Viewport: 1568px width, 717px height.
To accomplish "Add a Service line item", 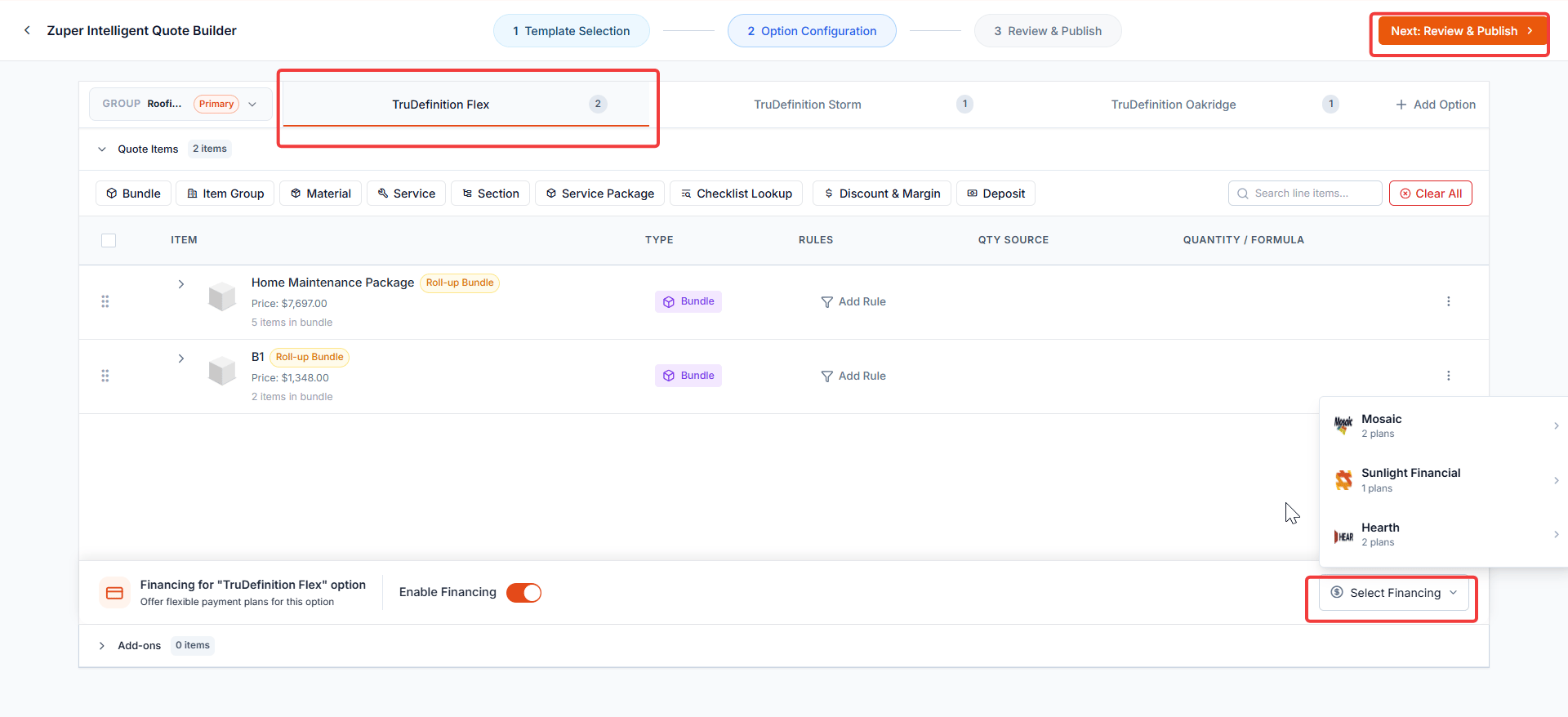I will (x=407, y=194).
